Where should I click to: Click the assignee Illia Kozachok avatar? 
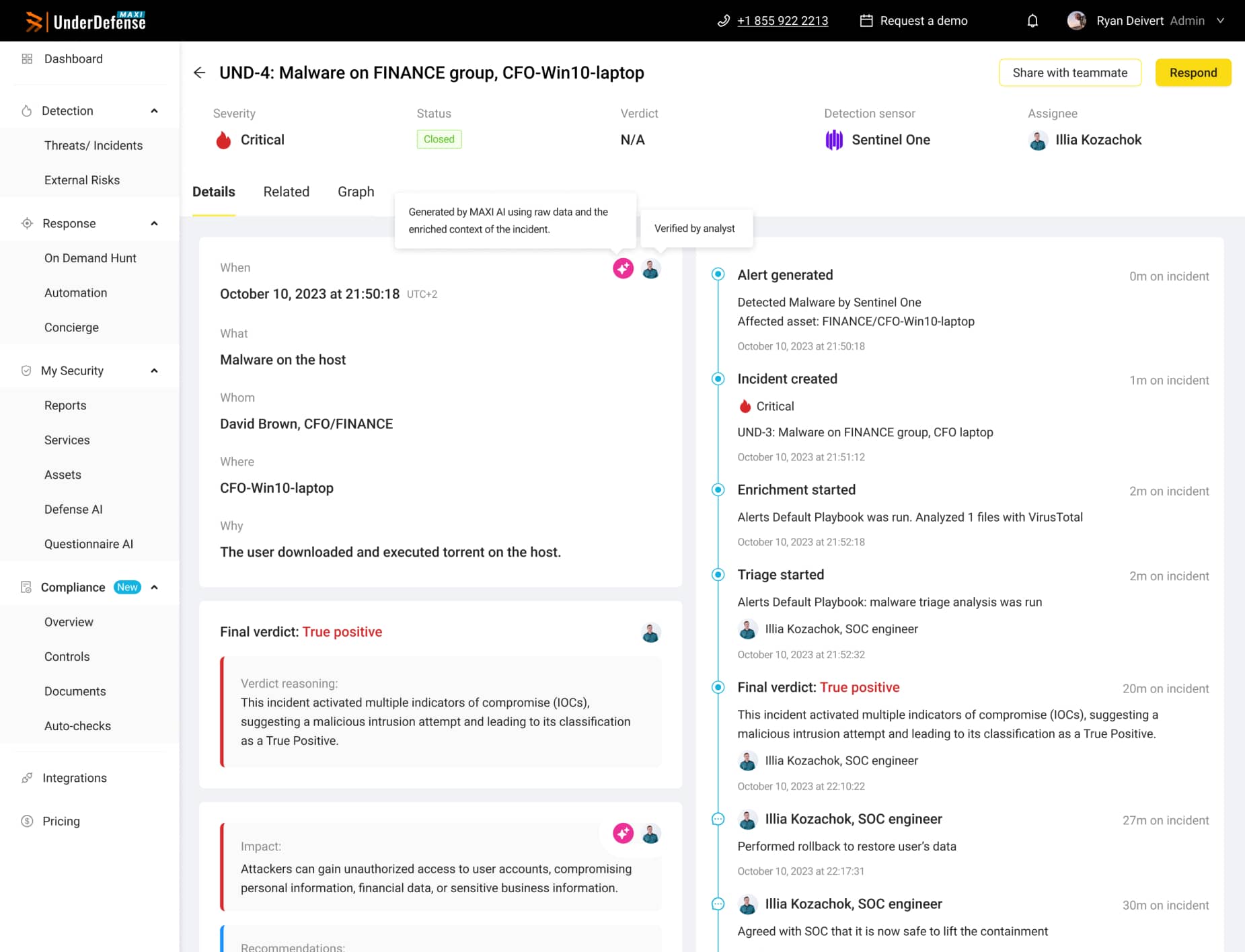click(x=1038, y=140)
